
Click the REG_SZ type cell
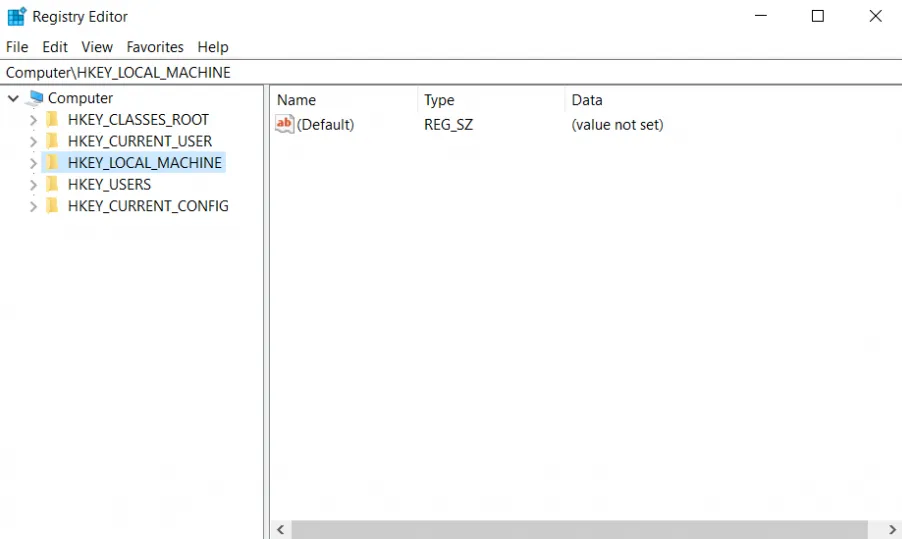click(448, 125)
